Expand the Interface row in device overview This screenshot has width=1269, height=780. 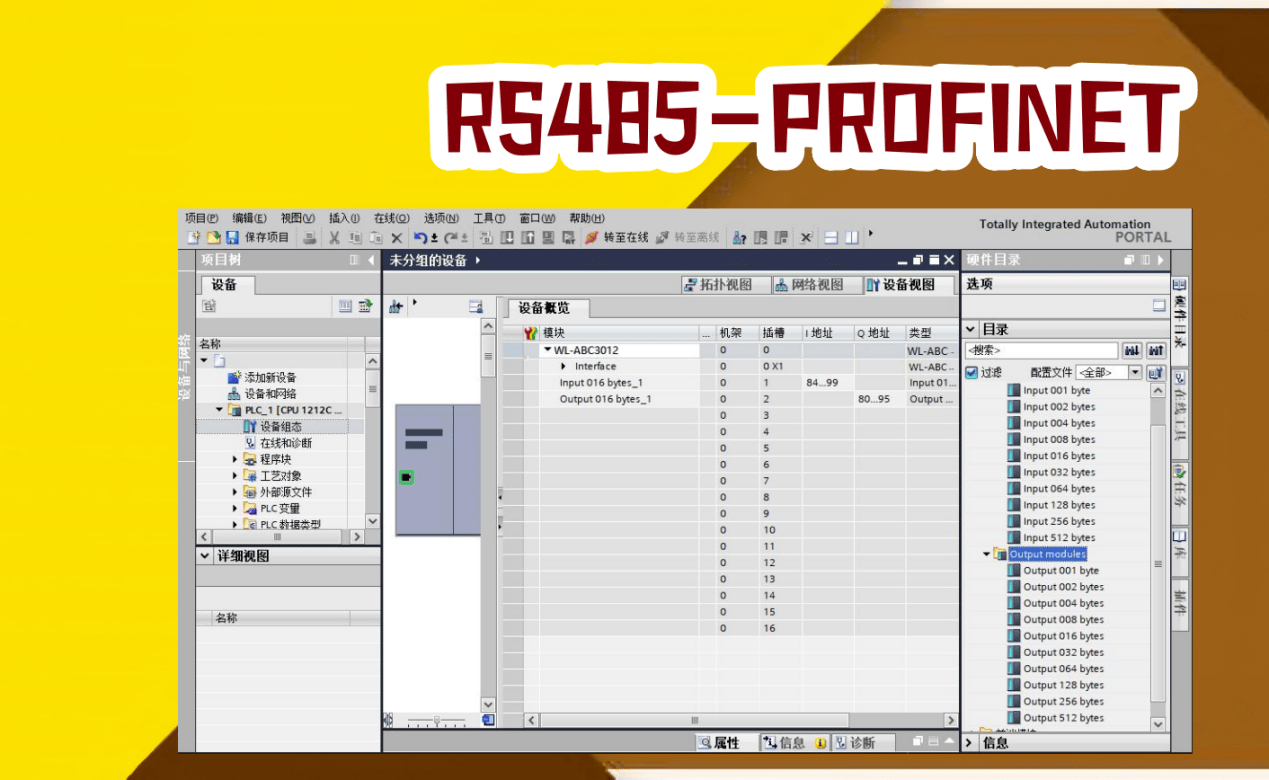[564, 367]
